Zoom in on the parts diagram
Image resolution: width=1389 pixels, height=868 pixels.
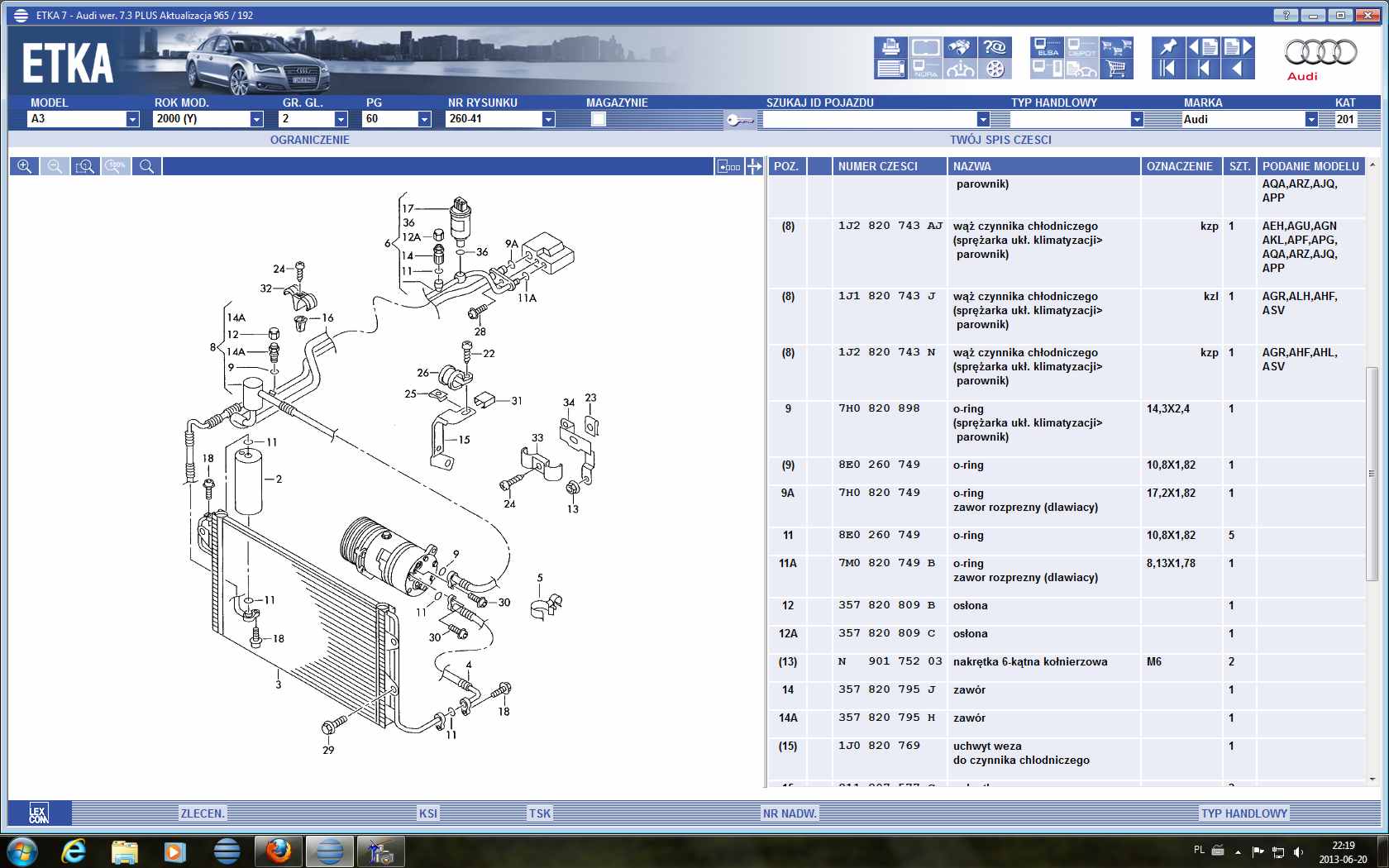24,166
